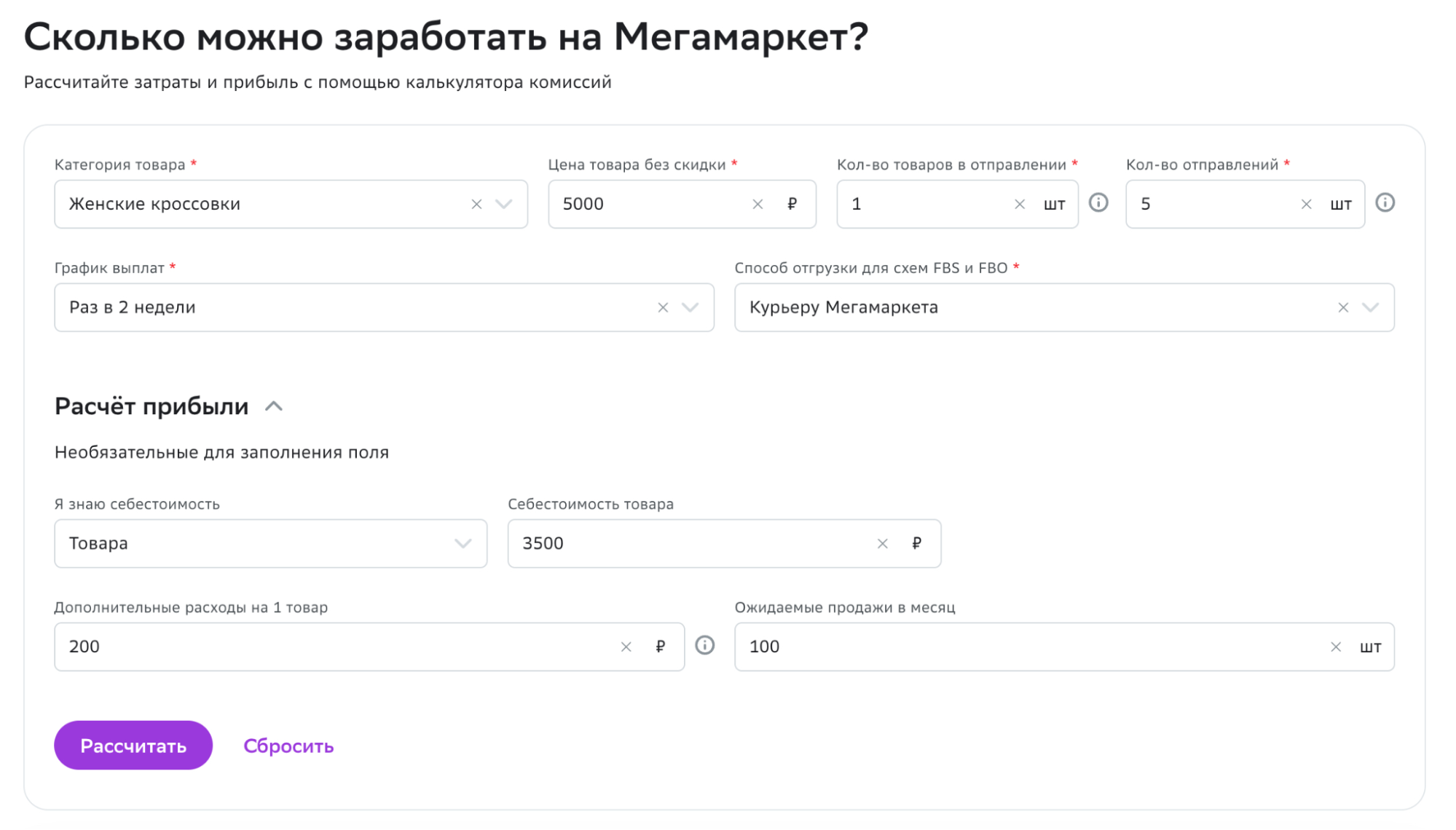1456x830 pixels.
Task: Show info for Кол-во отправлений
Action: [x=1385, y=203]
